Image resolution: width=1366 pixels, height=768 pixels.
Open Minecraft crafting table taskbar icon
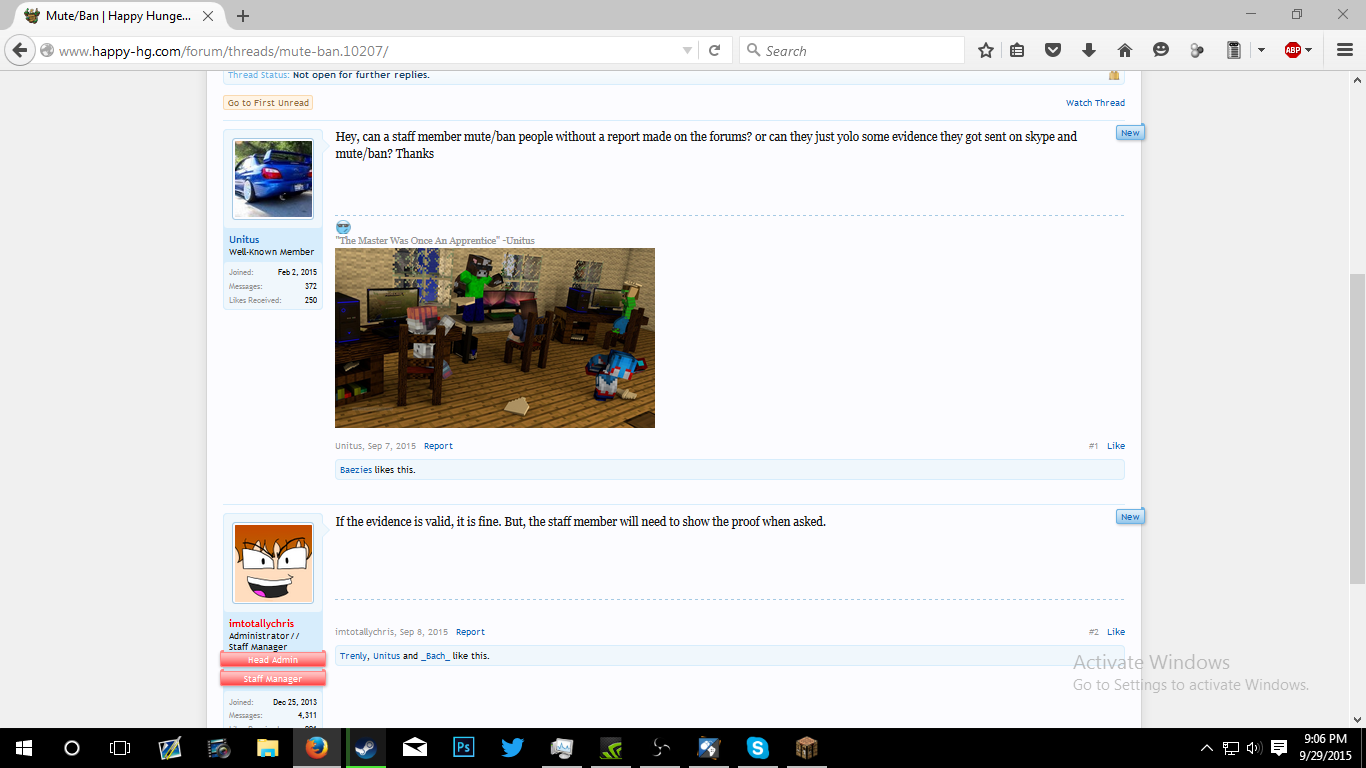(x=807, y=748)
